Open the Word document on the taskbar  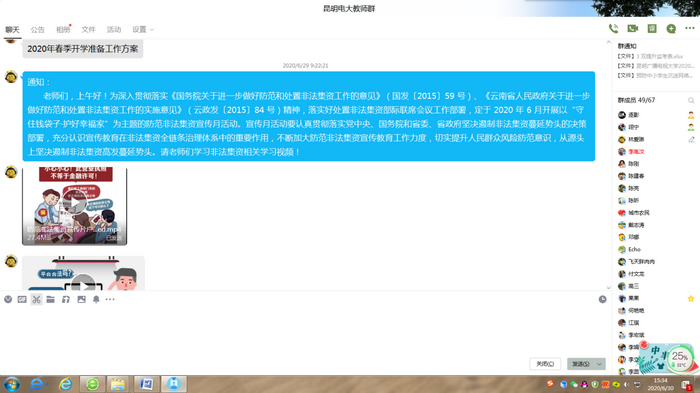point(146,384)
